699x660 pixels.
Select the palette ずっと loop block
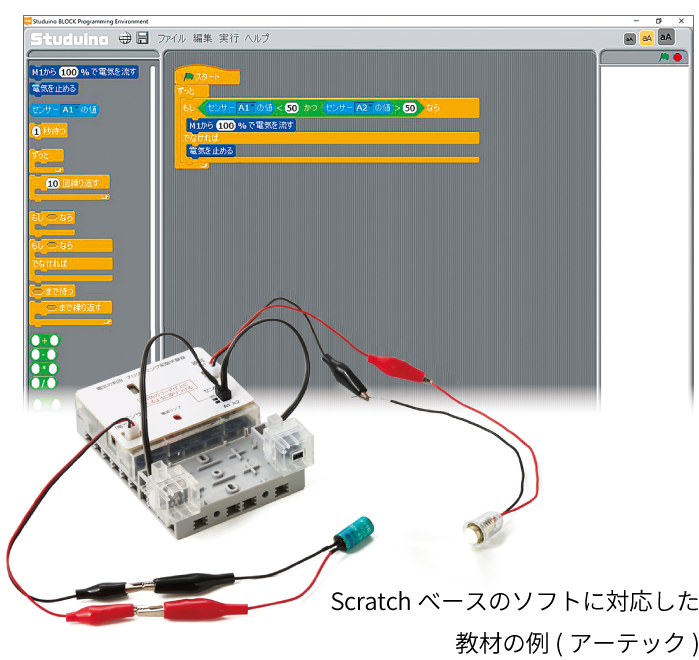46,160
